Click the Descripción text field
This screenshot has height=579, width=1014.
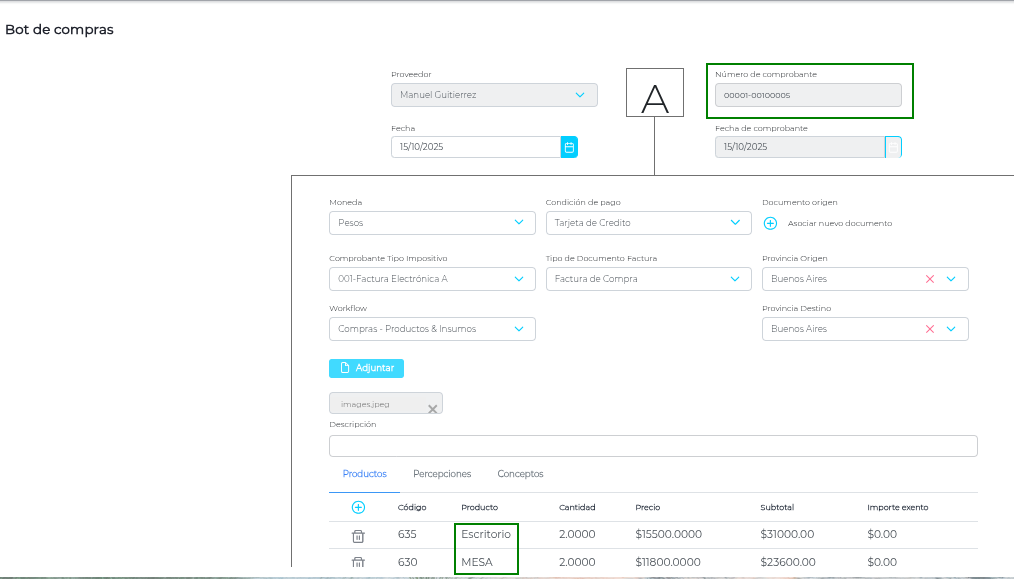click(x=653, y=446)
